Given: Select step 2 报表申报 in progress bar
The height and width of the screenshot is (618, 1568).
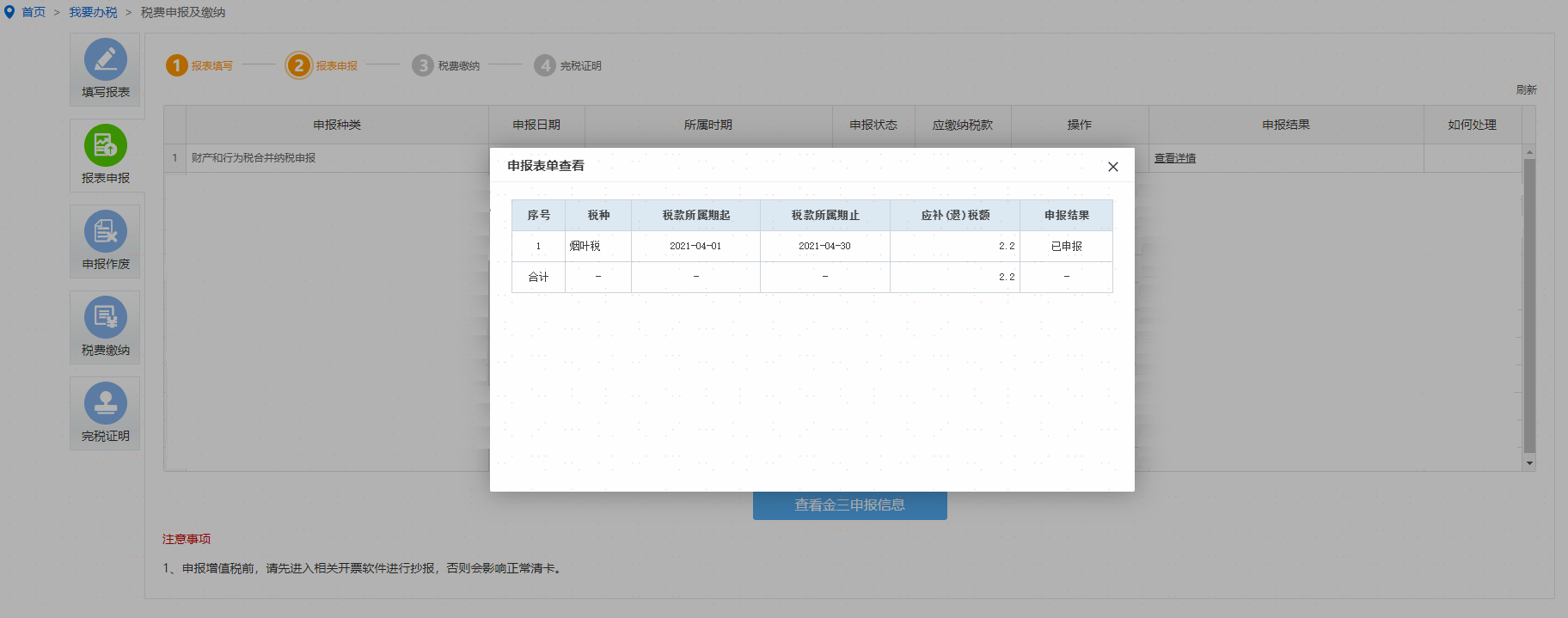Looking at the screenshot, I should 299,65.
